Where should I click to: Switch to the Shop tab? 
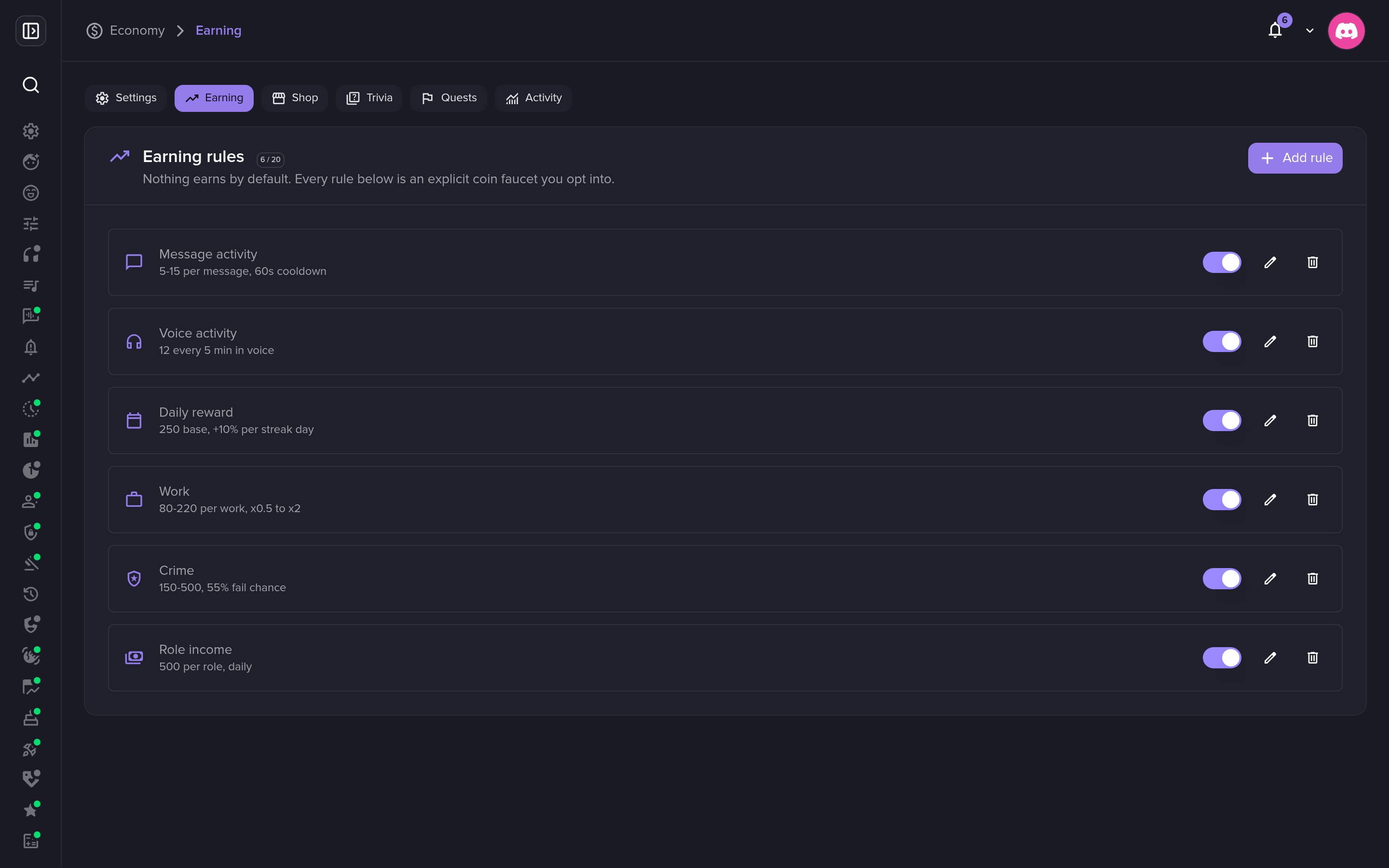point(295,98)
